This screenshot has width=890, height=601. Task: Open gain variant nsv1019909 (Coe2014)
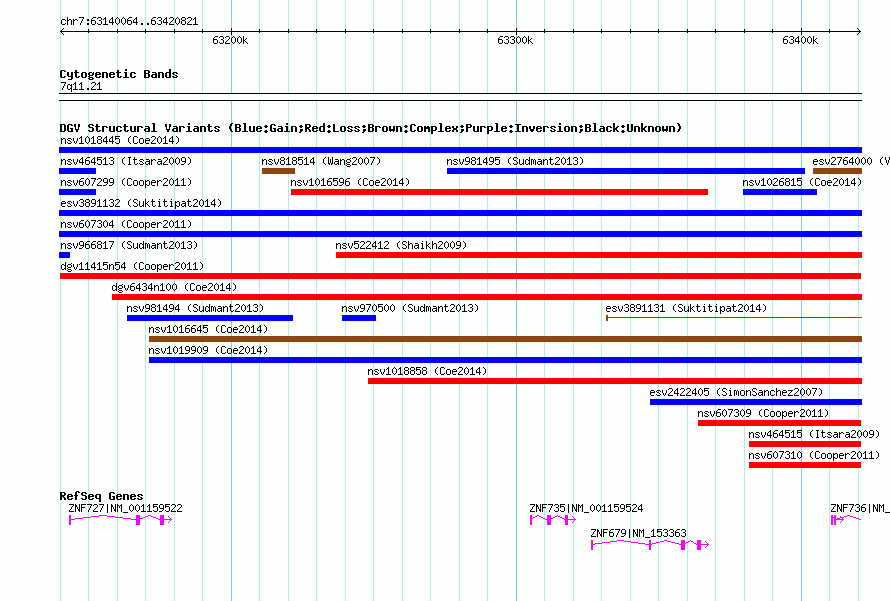505,360
